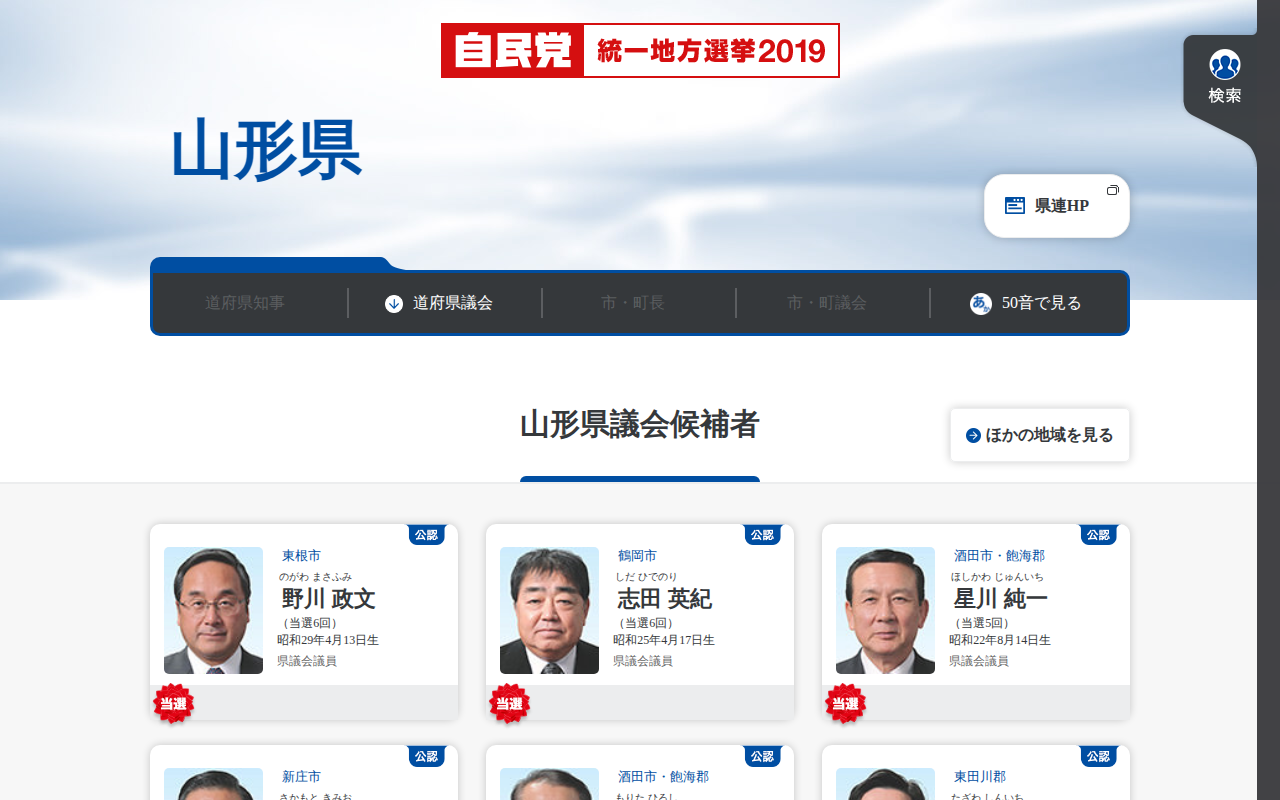Click the あ icon beside 50音で見る
1280x800 pixels.
pos(981,303)
